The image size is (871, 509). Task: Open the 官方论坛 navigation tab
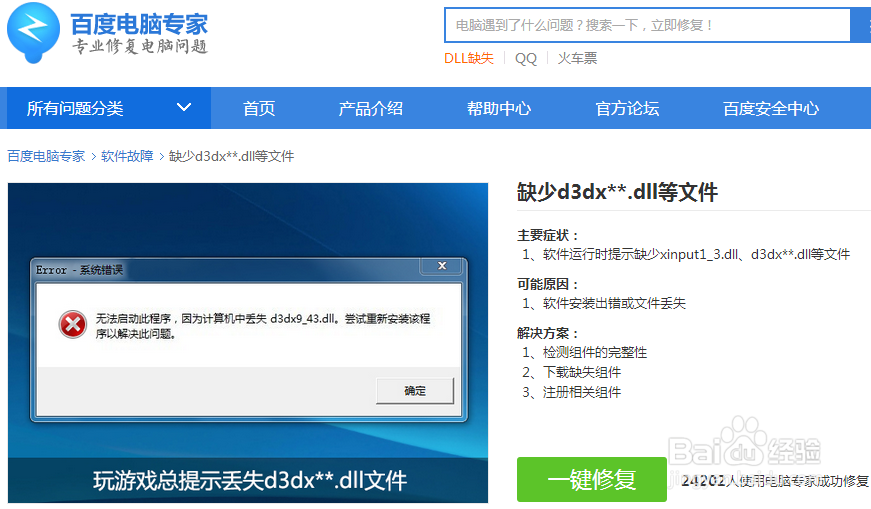pyautogui.click(x=627, y=108)
